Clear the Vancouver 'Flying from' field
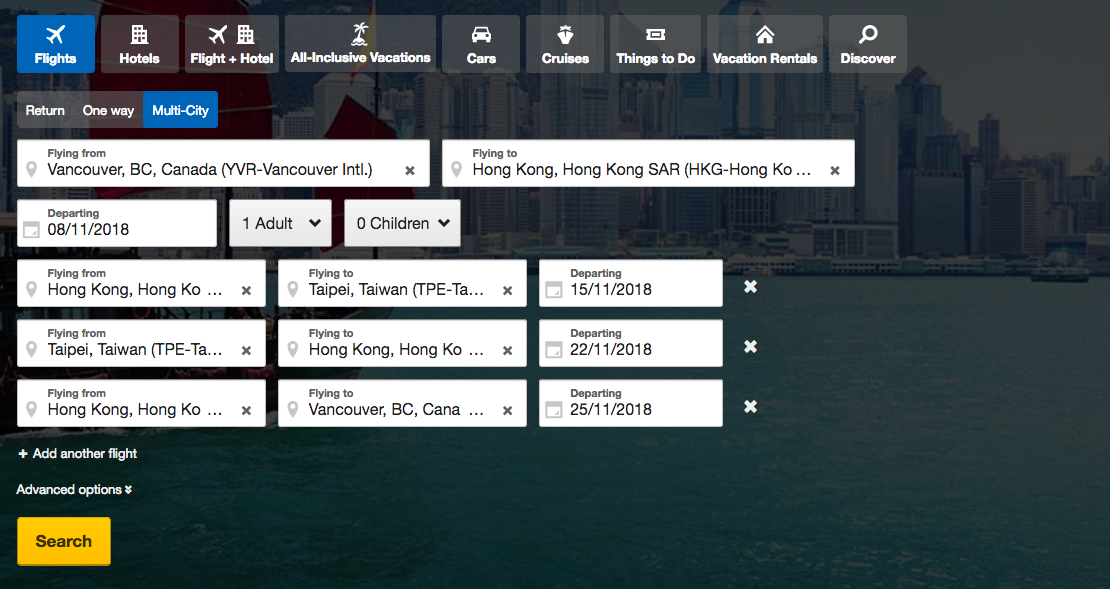Viewport: 1110px width, 589px height. click(409, 170)
